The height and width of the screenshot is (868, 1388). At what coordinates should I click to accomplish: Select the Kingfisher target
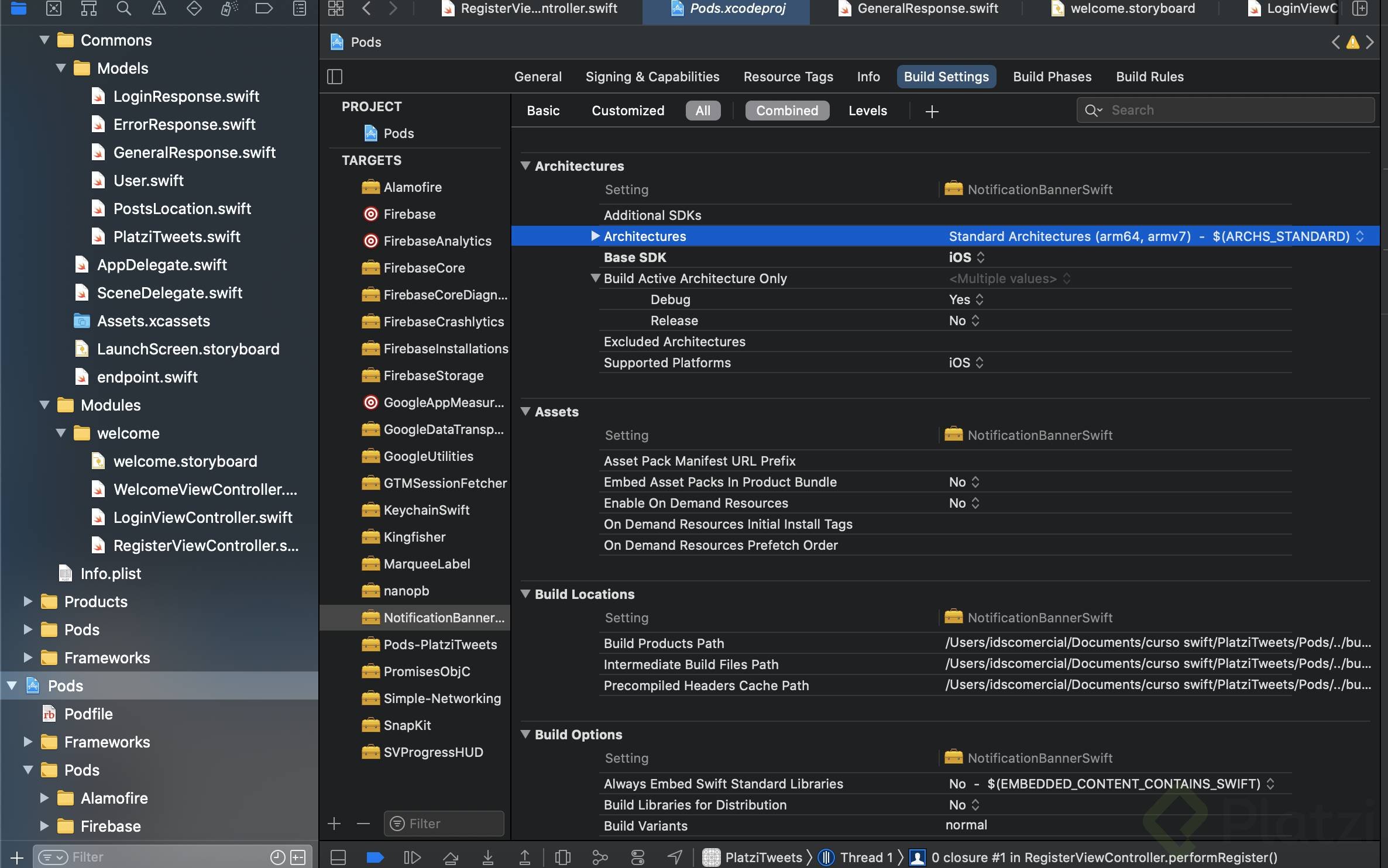(414, 537)
